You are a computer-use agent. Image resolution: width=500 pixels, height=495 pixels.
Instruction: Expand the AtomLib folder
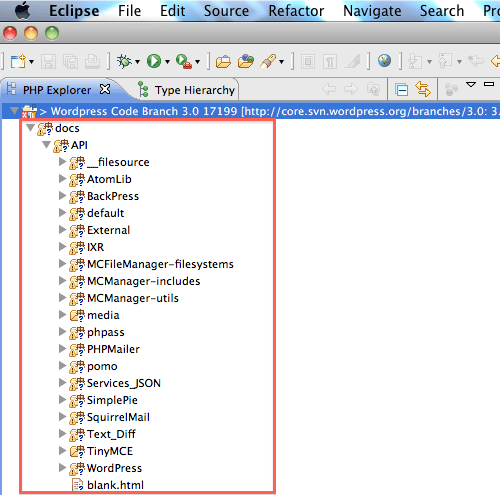62,179
